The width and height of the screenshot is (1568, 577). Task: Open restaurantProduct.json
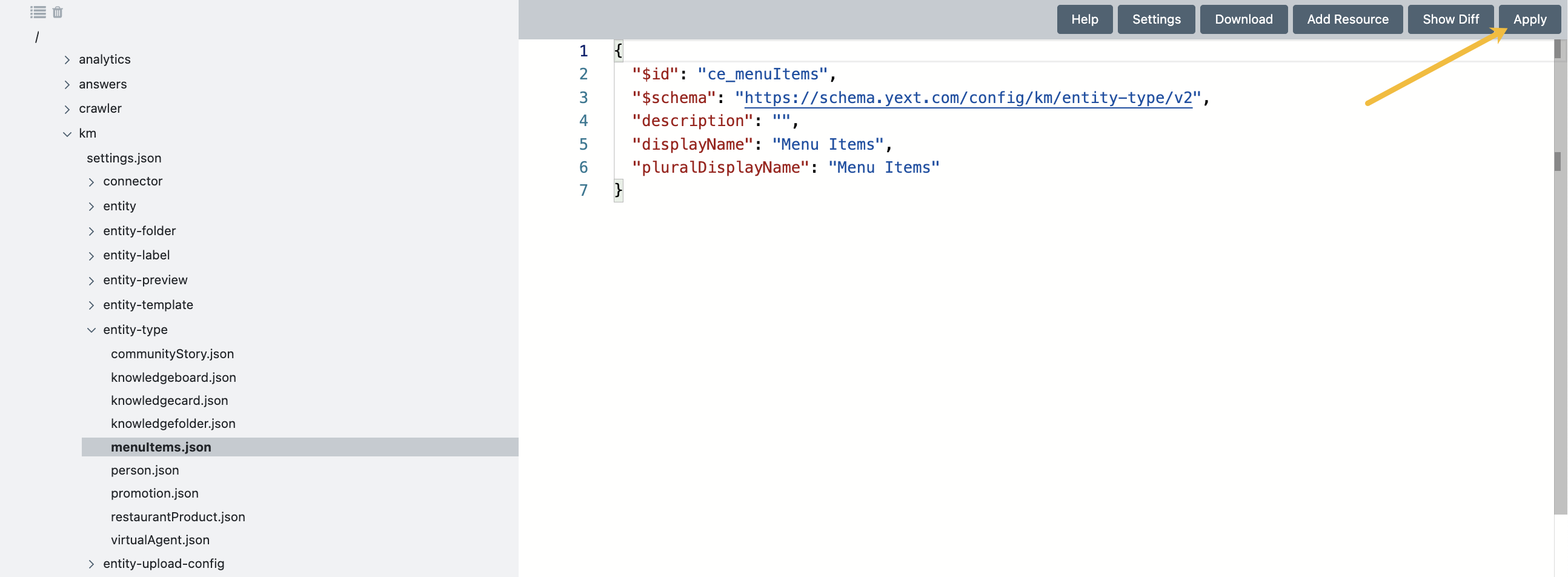coord(178,517)
